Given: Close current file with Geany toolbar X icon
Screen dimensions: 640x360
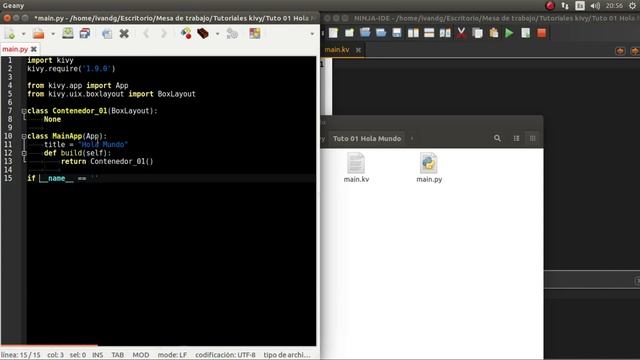Looking at the screenshot, I should click(124, 33).
